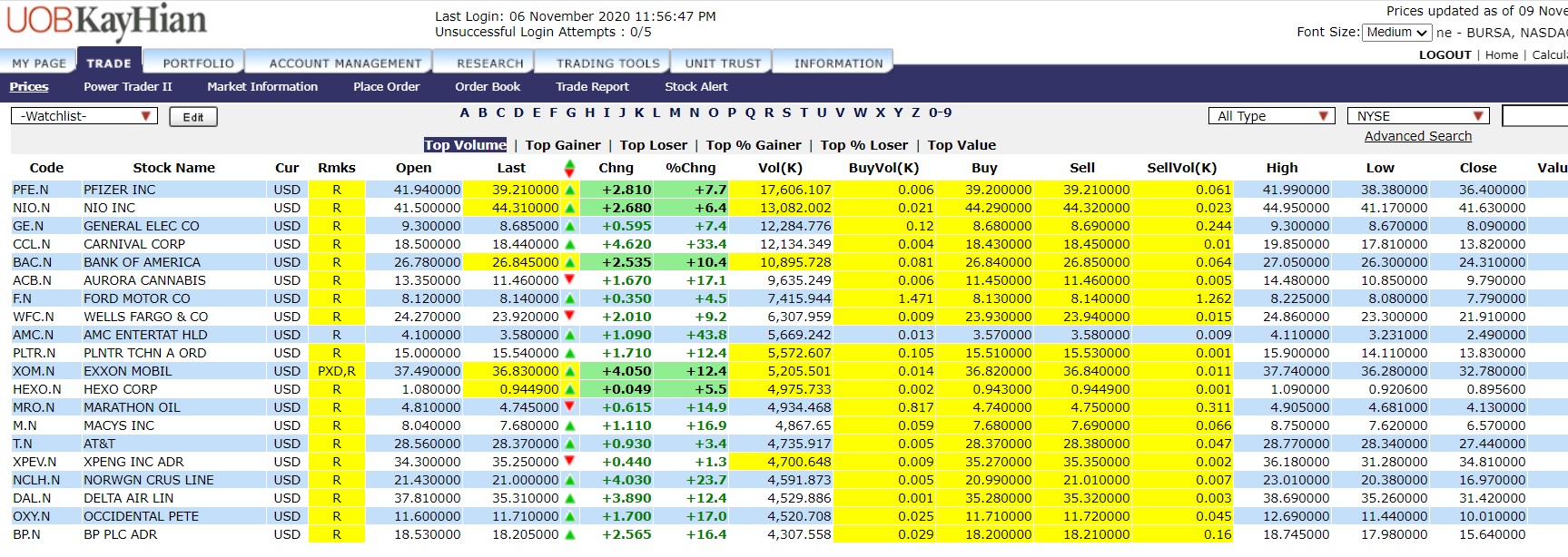Click the UOBKayHian logo
This screenshot has width=1568, height=557.
coord(107,23)
